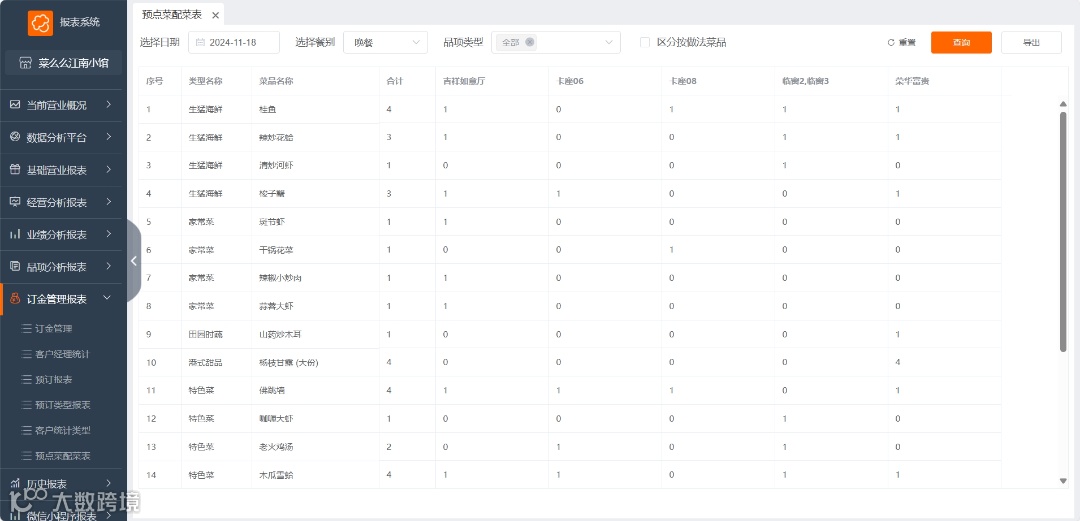Click the 类型名称 column header

(205, 81)
